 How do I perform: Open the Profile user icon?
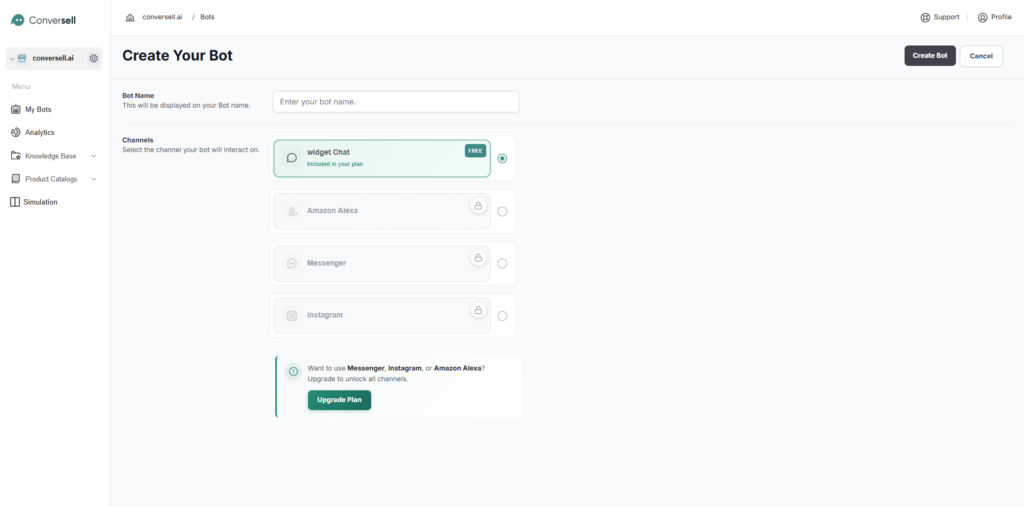click(982, 17)
